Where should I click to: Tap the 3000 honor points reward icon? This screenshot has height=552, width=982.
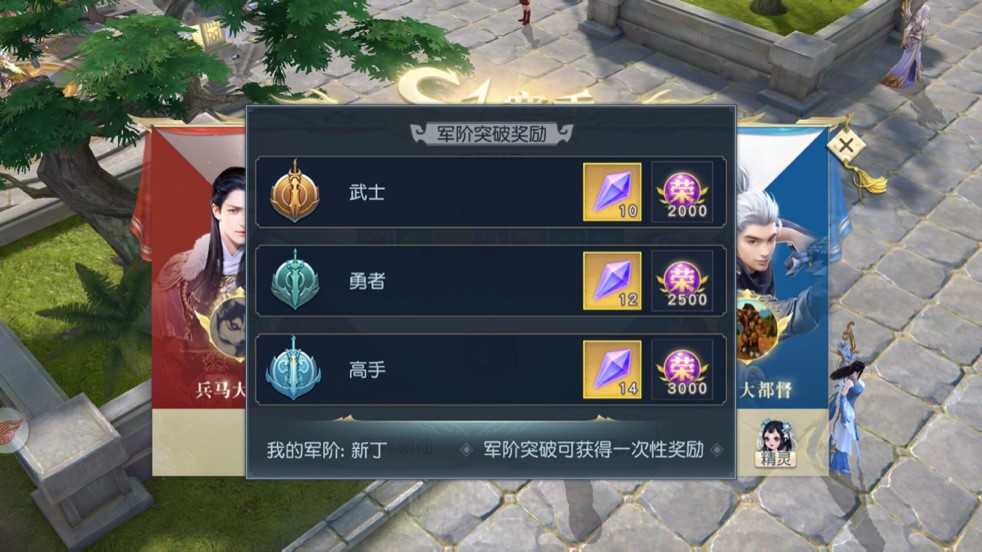(x=682, y=369)
